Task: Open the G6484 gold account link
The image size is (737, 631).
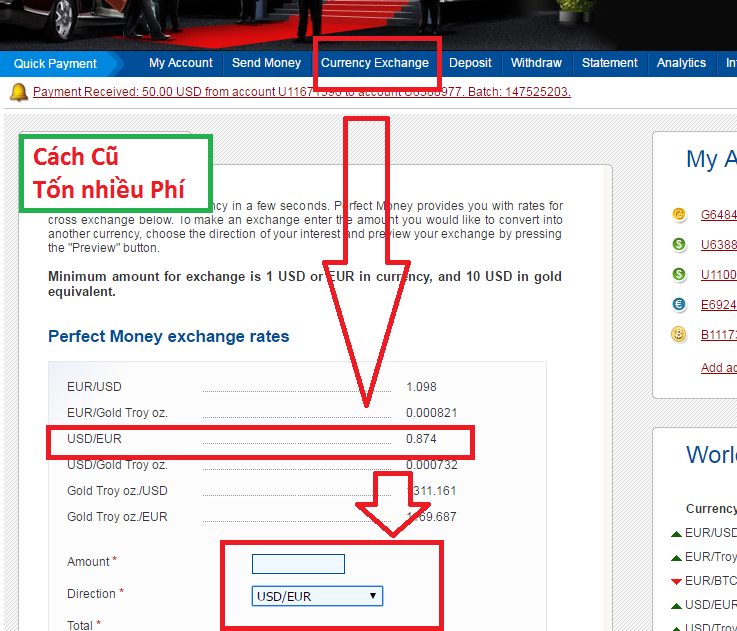Action: [x=719, y=214]
